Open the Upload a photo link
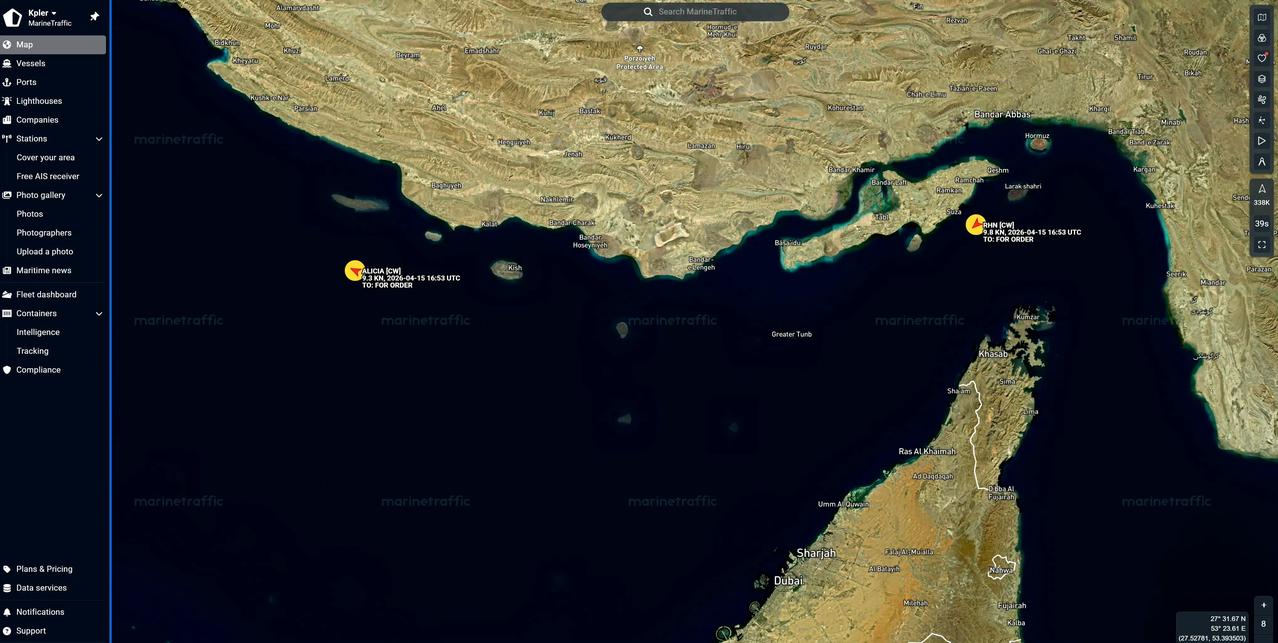 pyautogui.click(x=45, y=252)
